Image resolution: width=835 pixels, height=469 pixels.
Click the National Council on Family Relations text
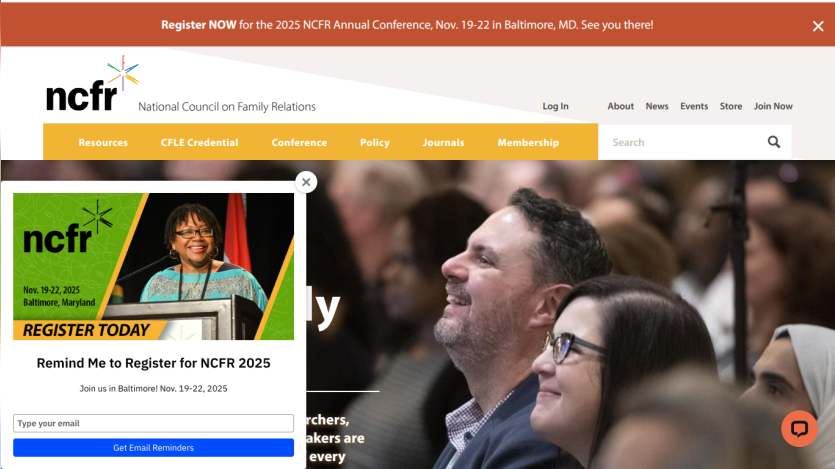pos(227,106)
